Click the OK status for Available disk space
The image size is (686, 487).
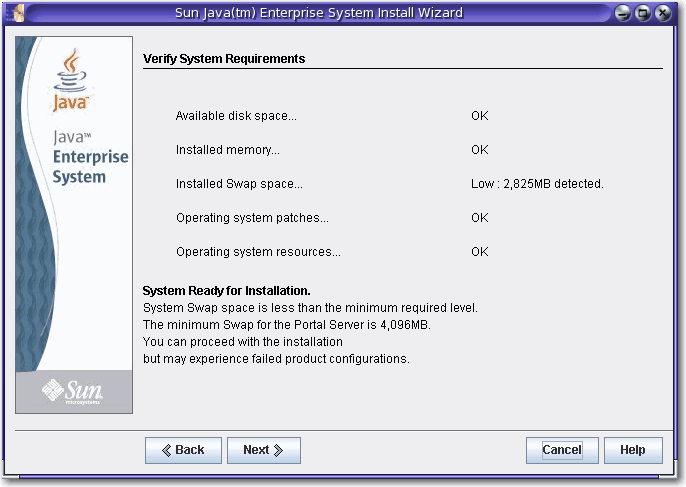click(x=480, y=116)
